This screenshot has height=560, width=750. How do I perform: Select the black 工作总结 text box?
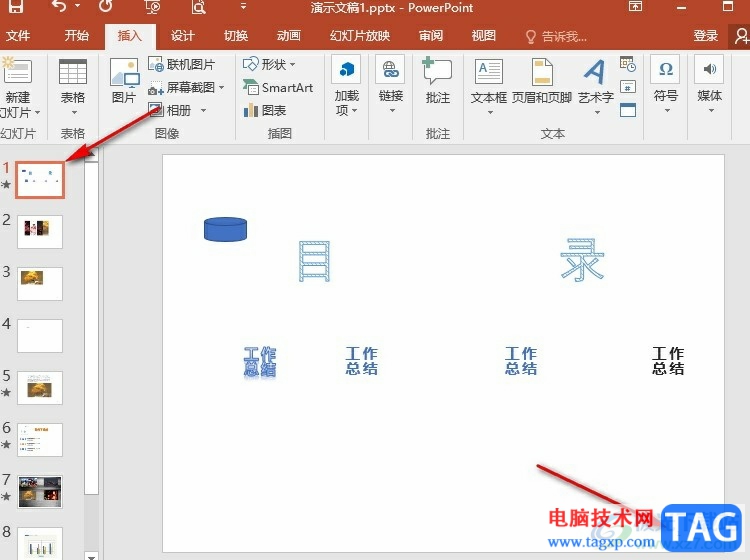[668, 361]
